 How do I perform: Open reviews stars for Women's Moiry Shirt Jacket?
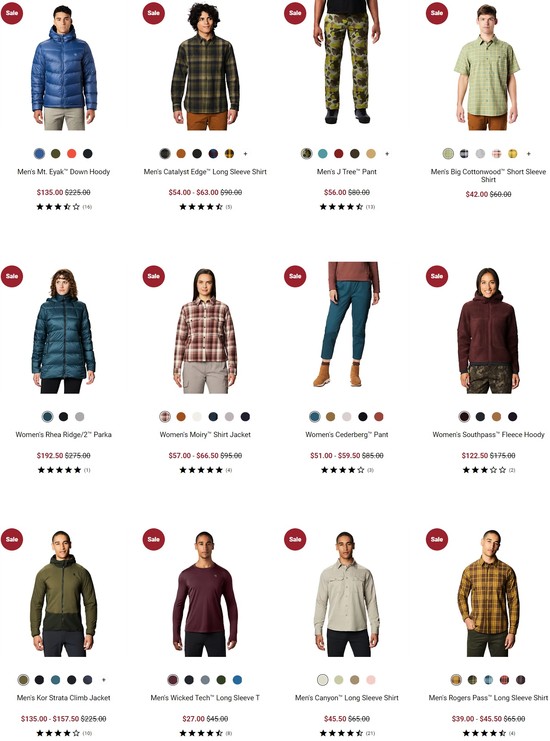[201, 470]
